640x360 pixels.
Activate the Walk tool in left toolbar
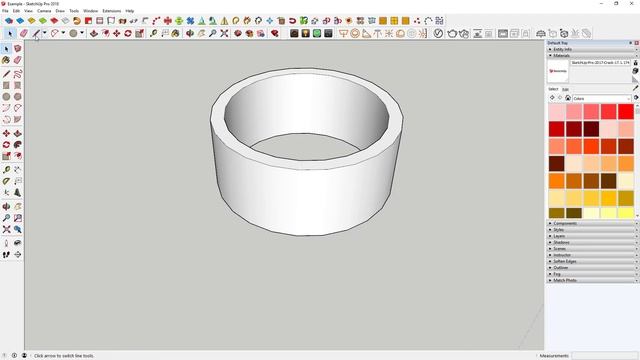(x=6, y=255)
